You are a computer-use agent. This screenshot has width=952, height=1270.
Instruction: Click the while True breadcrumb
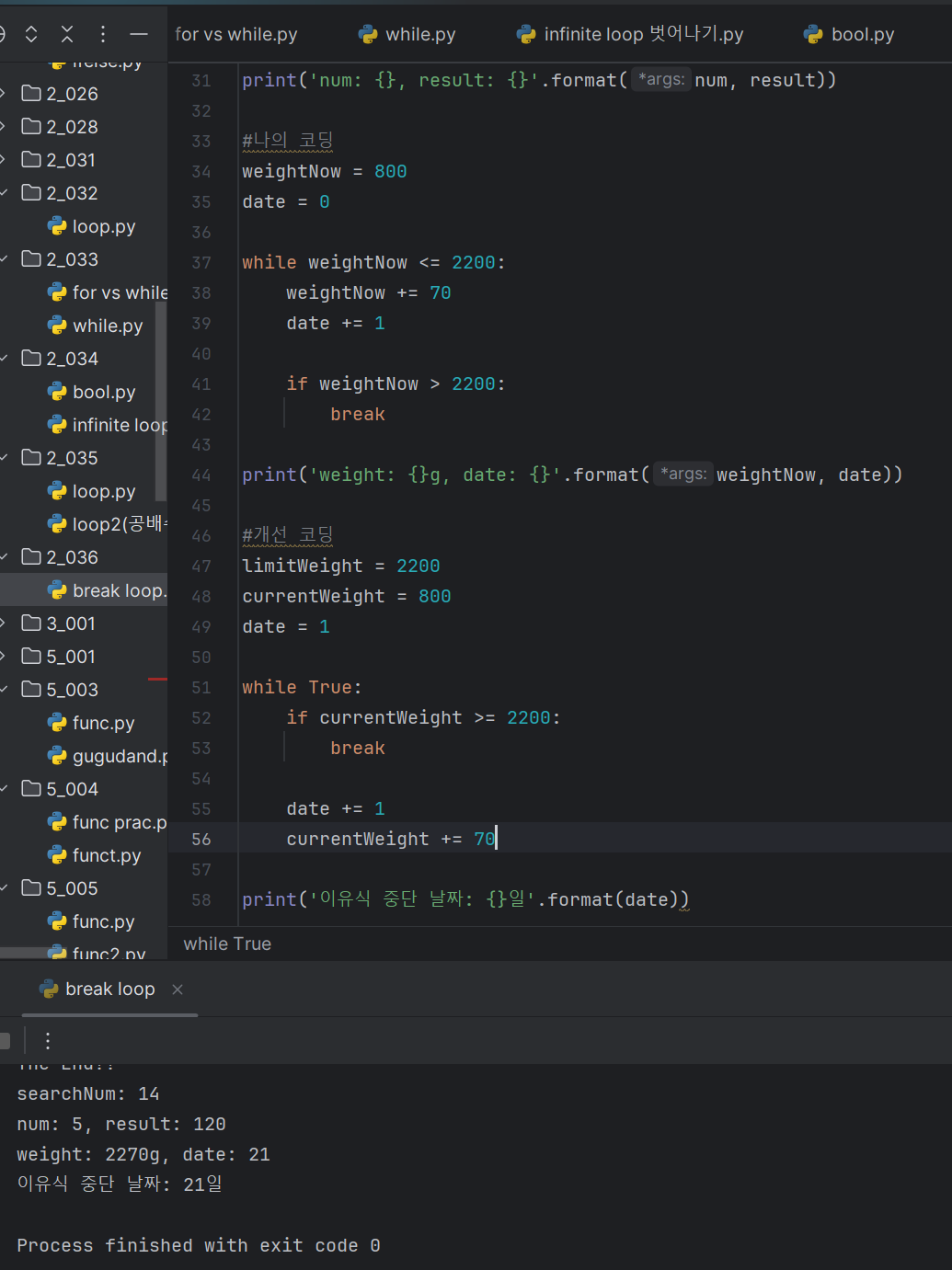[227, 944]
